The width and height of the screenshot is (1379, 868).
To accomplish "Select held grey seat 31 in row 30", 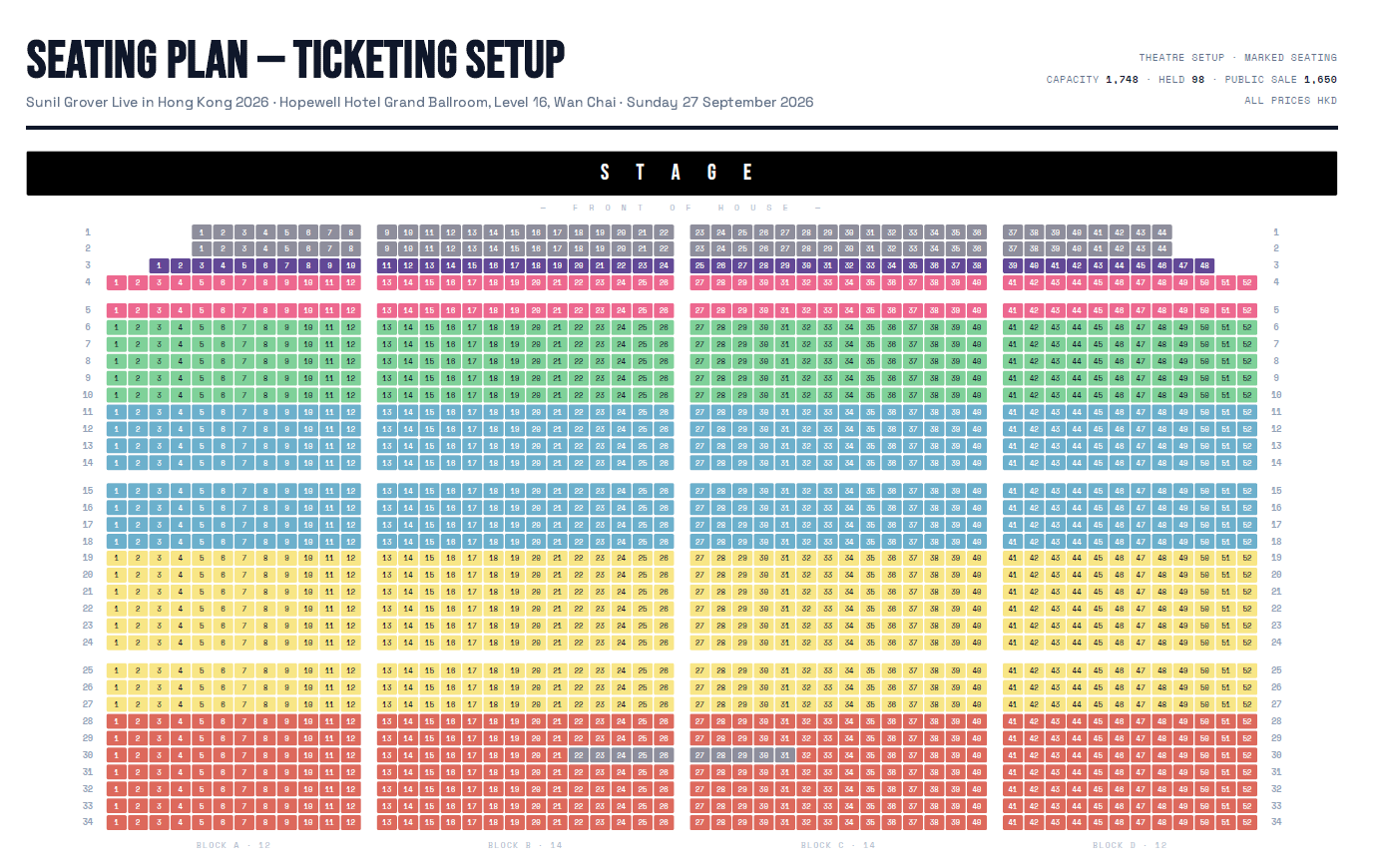I will pos(785,755).
